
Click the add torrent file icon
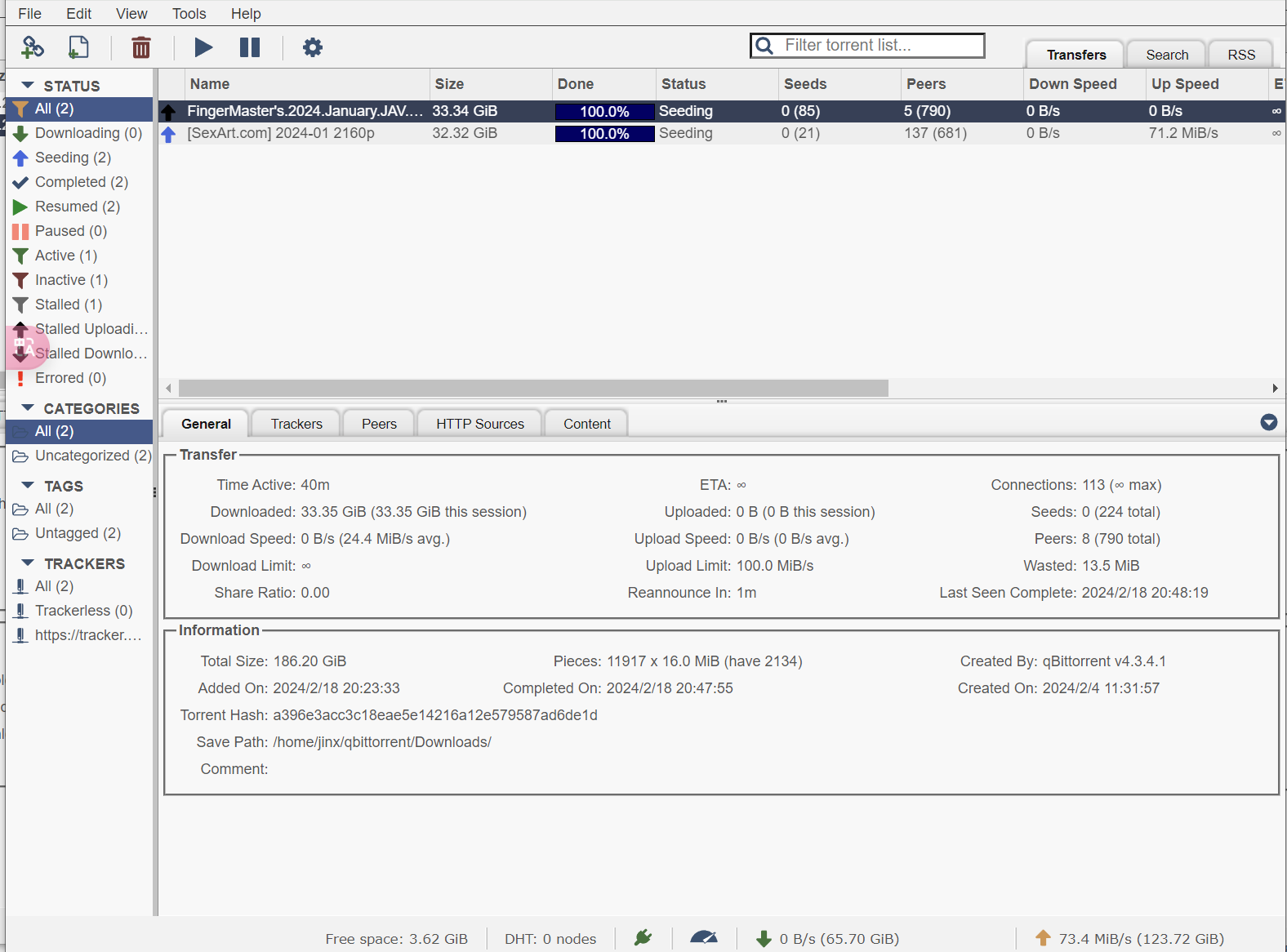(78, 47)
